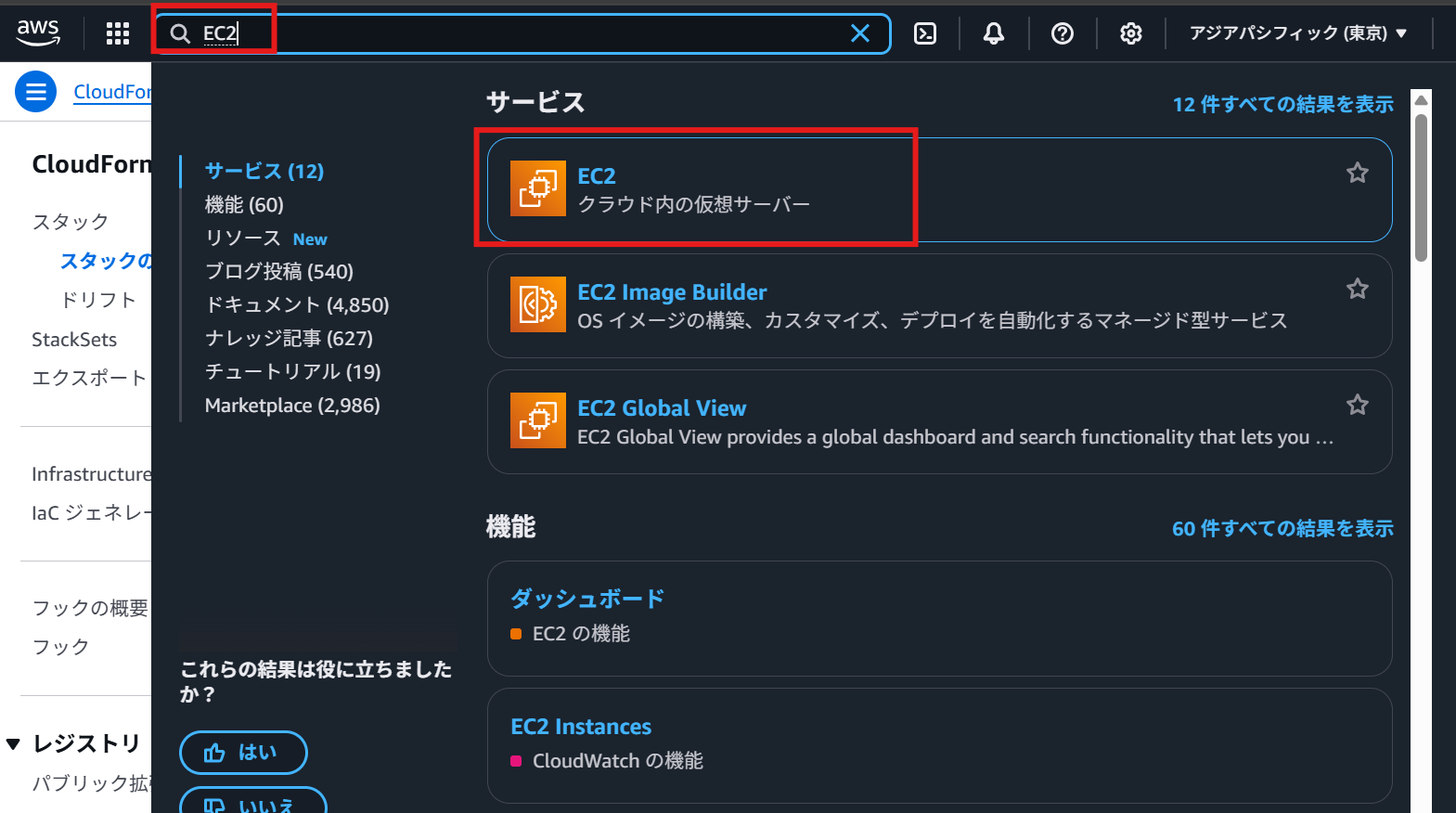Open the EC2 Global View result
The height and width of the screenshot is (813, 1456).
(662, 408)
